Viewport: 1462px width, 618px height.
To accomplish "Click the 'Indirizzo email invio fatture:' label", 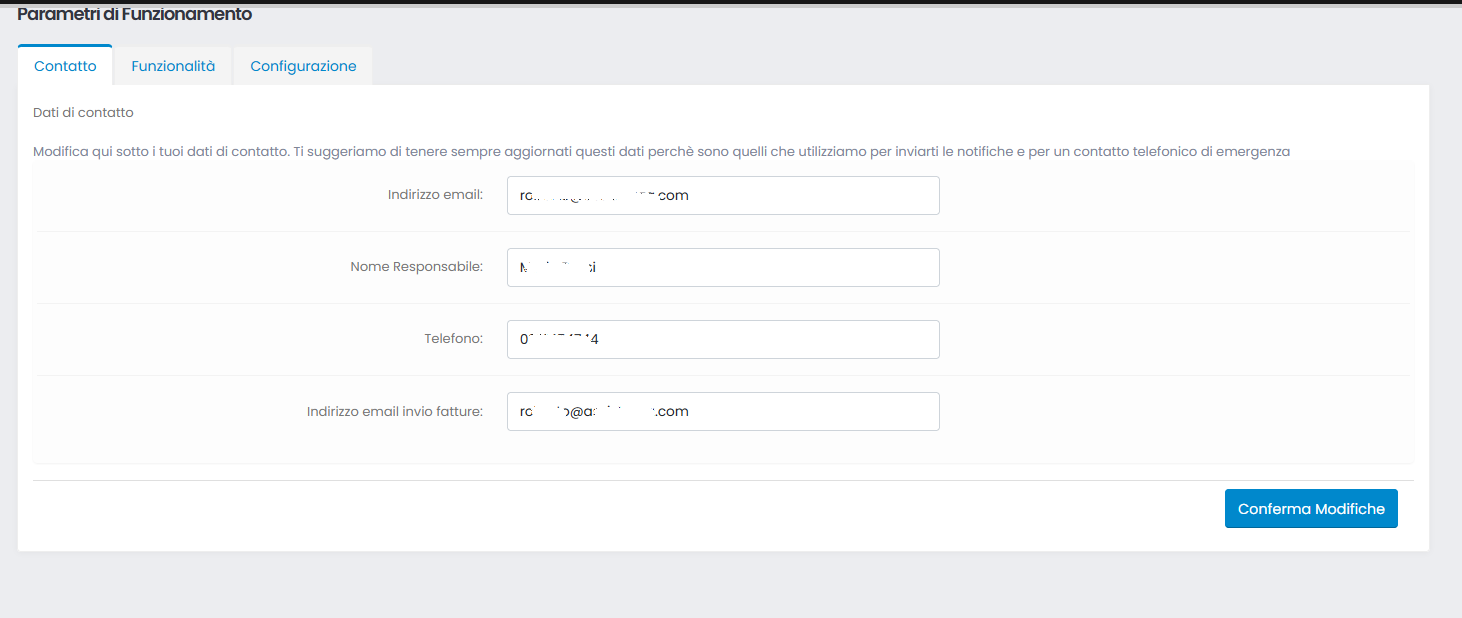I will click(395, 411).
